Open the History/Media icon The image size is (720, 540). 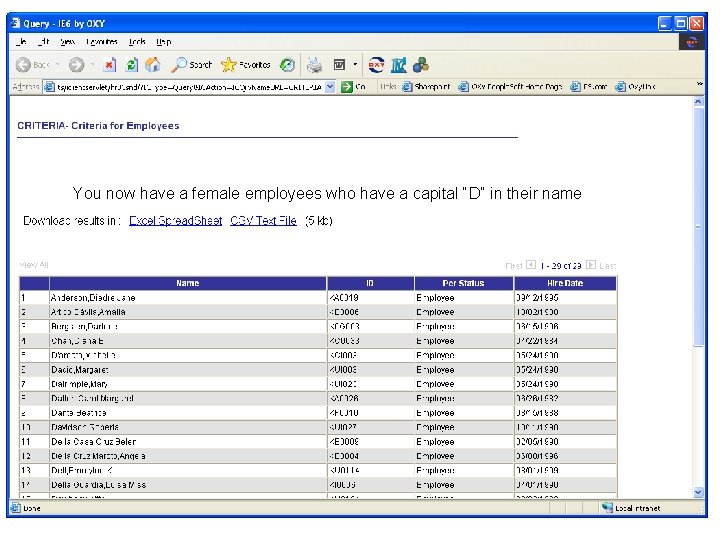click(287, 65)
